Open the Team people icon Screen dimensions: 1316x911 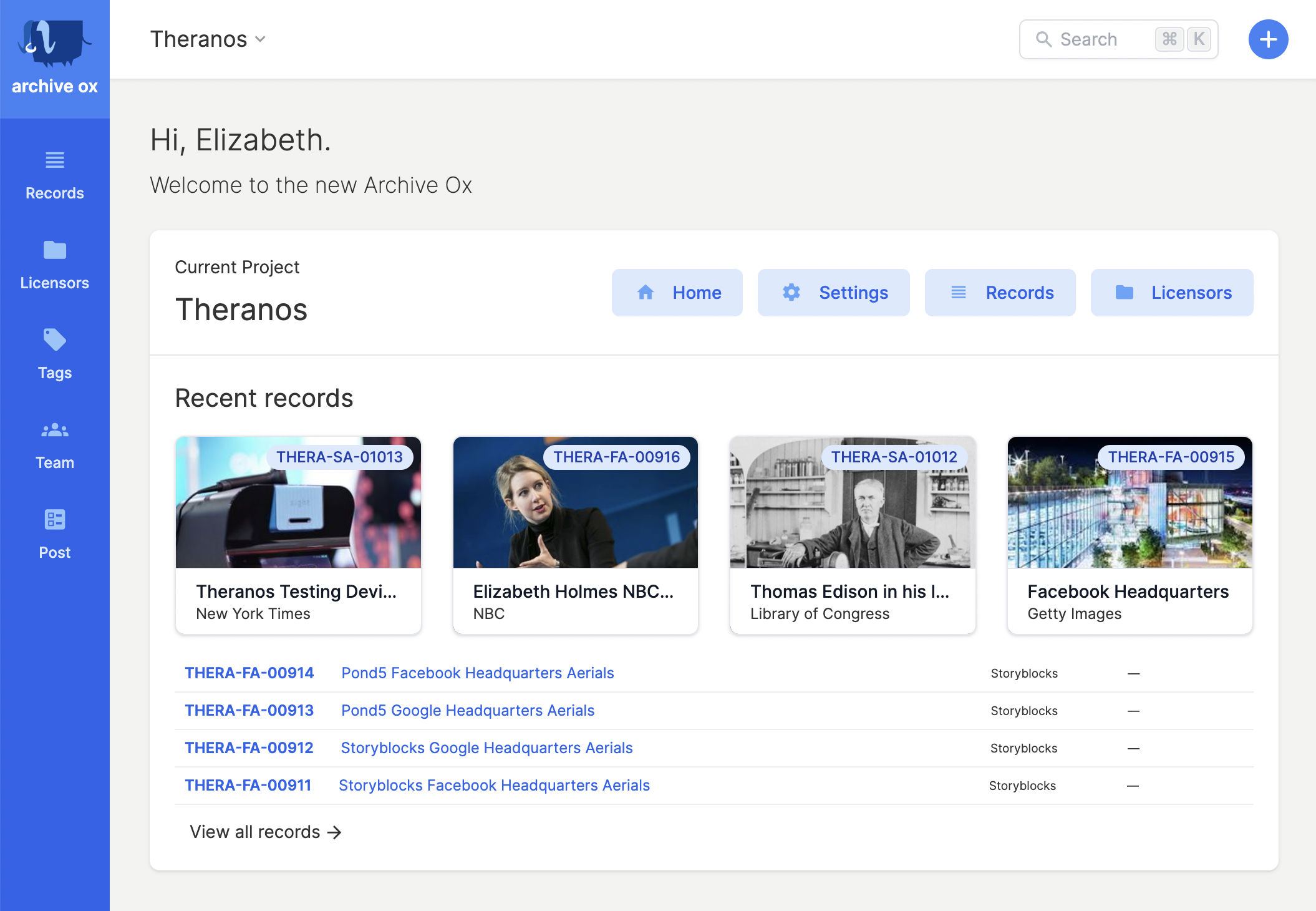point(54,430)
